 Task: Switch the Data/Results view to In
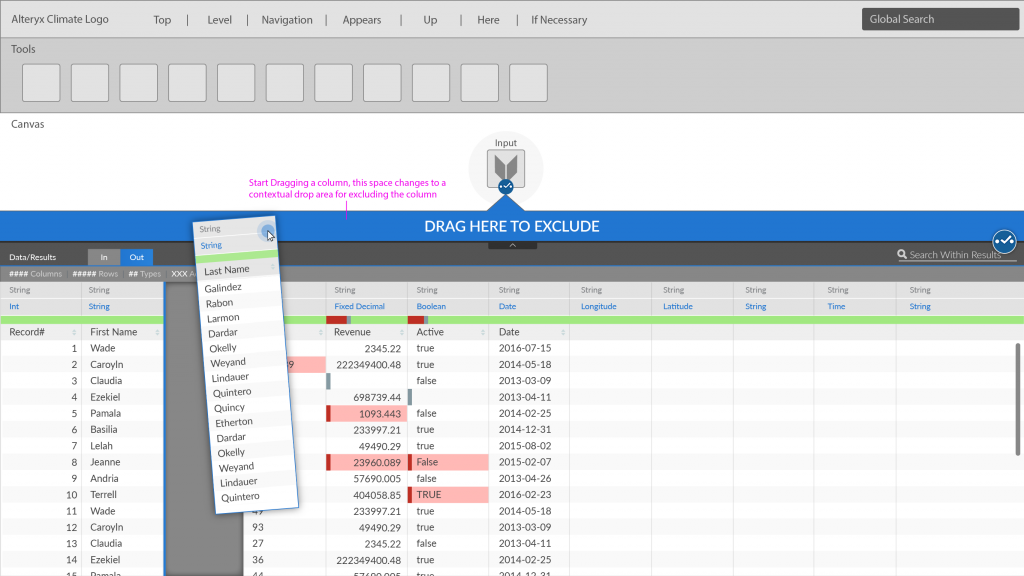tap(104, 257)
